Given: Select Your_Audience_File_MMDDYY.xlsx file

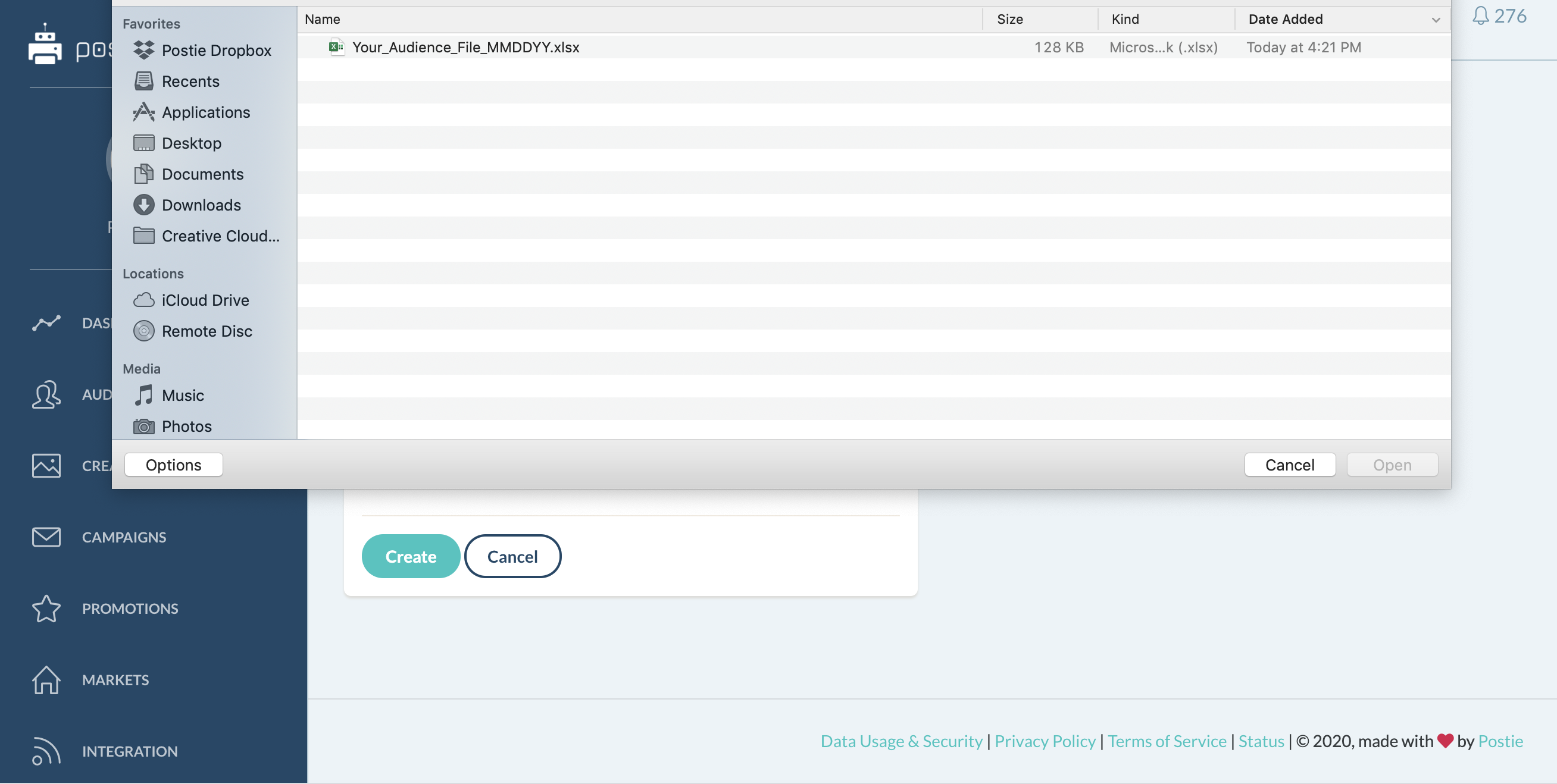Looking at the screenshot, I should pos(465,47).
